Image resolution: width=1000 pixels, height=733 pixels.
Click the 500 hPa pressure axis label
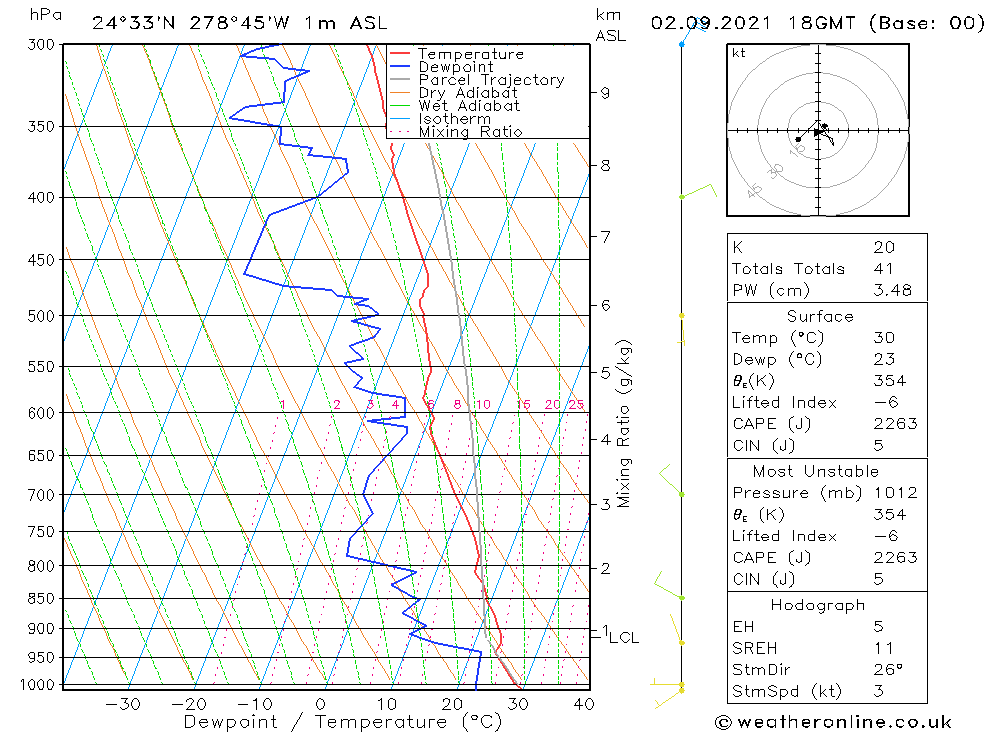[x=41, y=316]
